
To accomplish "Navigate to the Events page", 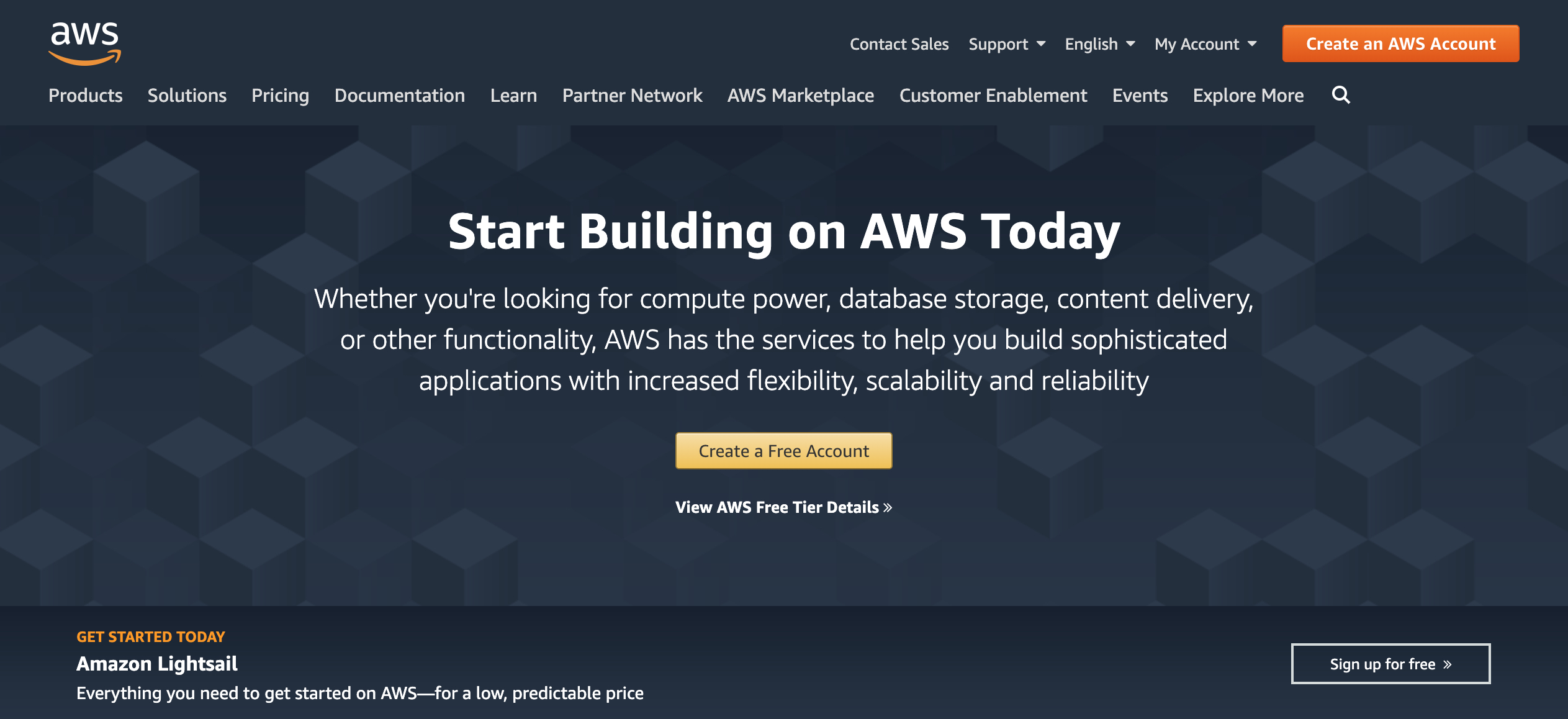I will 1140,95.
